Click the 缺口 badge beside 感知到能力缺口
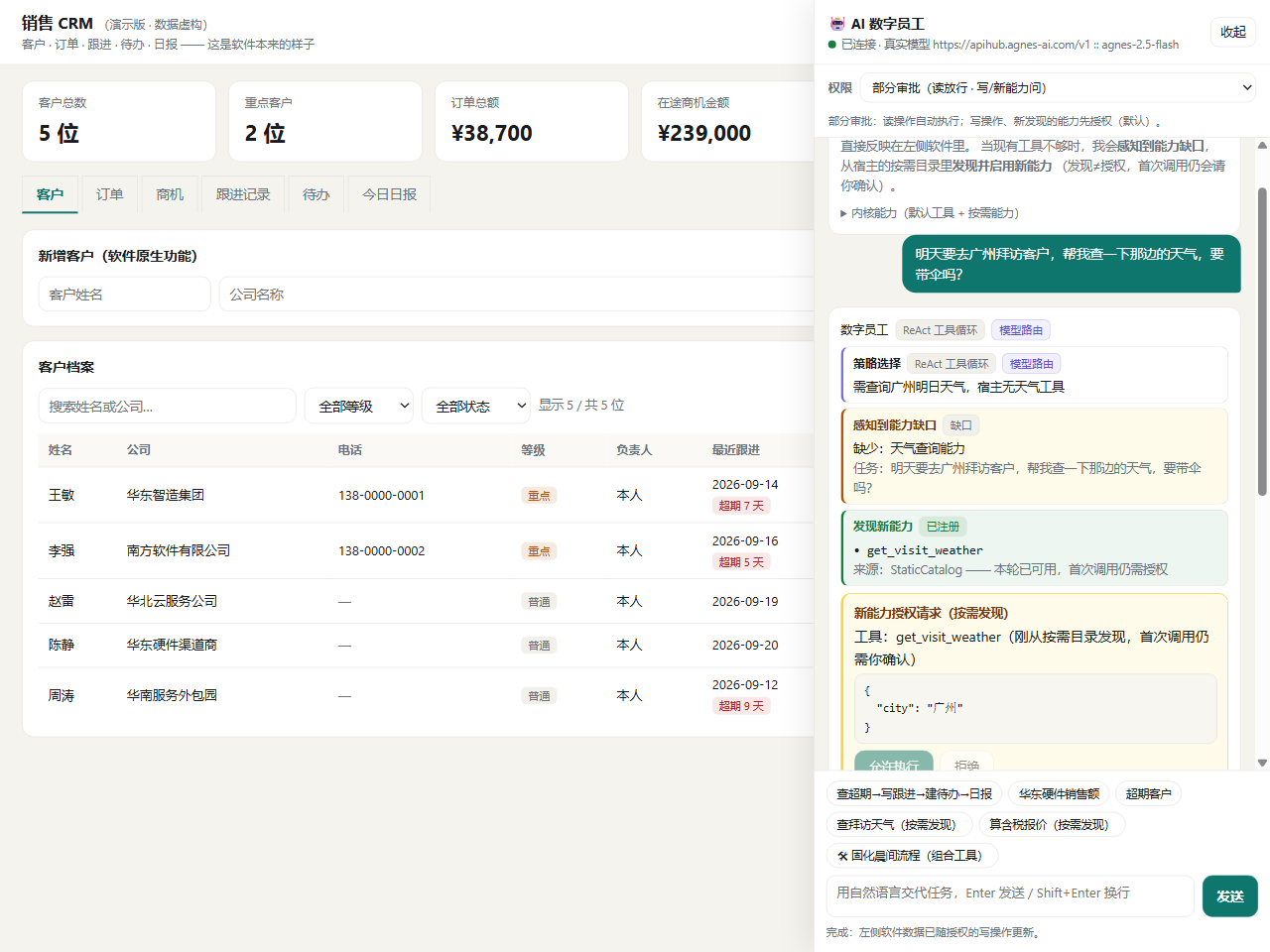The image size is (1270, 952). pos(960,425)
